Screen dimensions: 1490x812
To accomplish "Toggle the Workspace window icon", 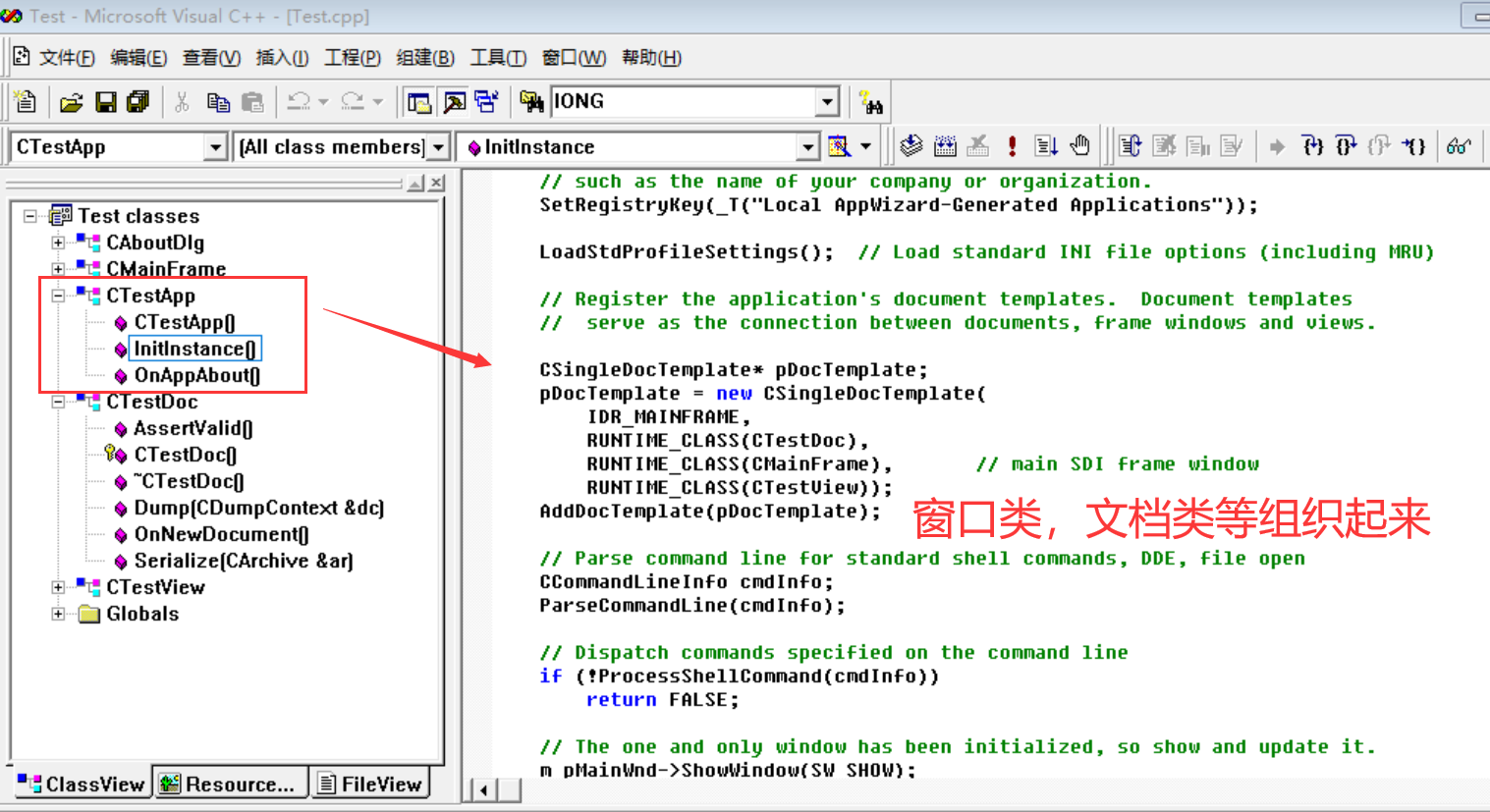I will [419, 102].
